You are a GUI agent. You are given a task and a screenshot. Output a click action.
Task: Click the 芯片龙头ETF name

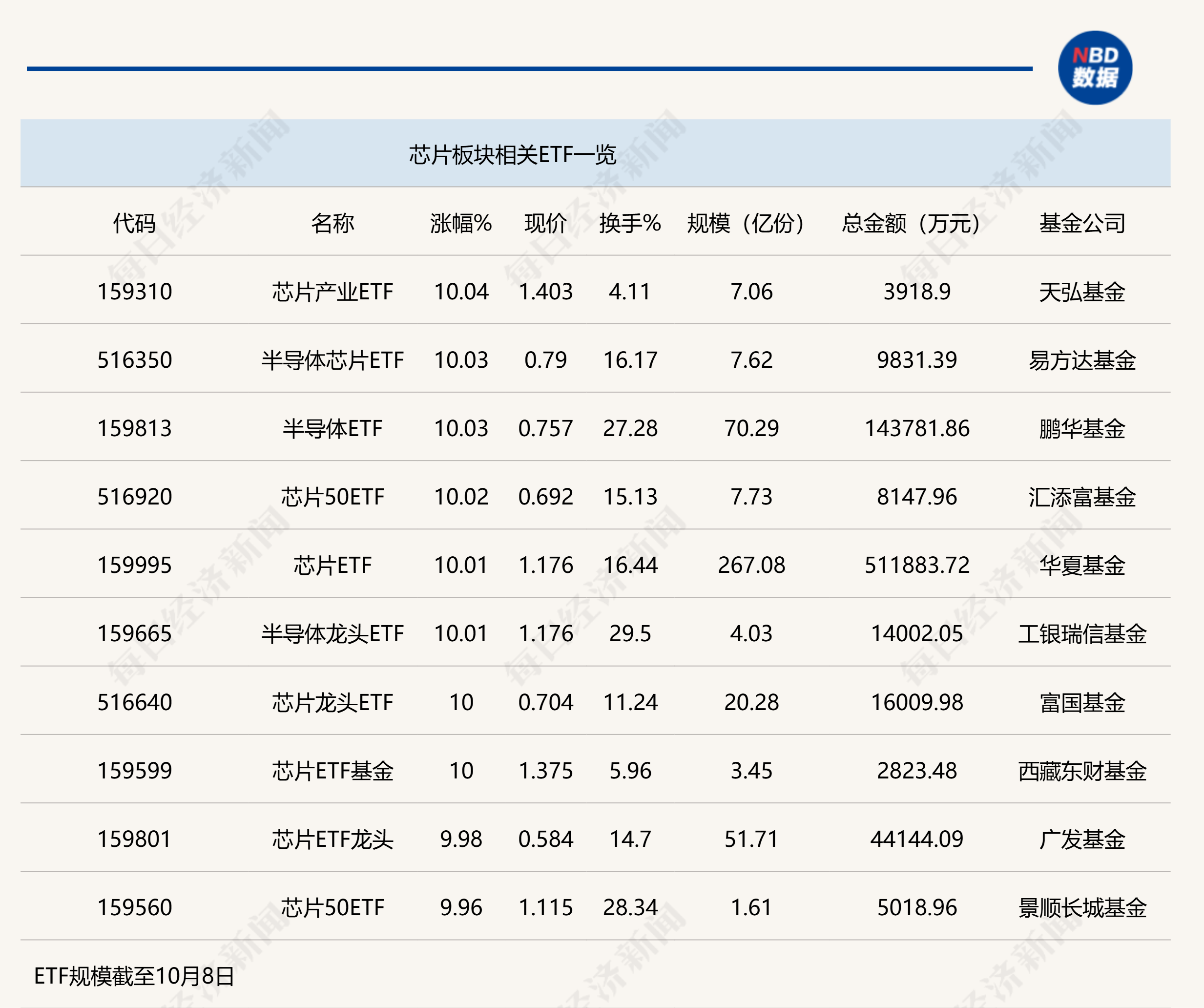(332, 702)
